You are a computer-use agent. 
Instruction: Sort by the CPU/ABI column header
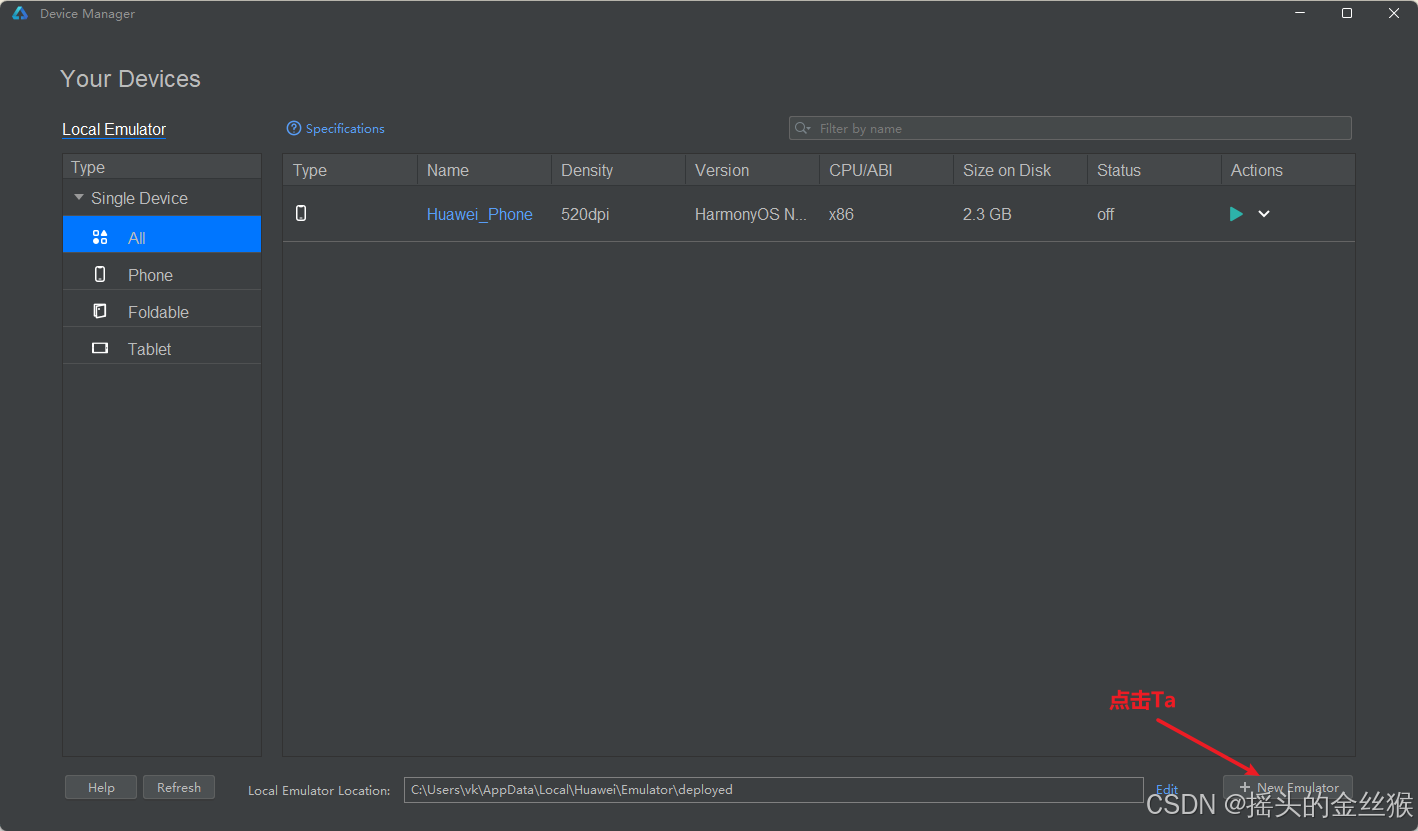(886, 170)
